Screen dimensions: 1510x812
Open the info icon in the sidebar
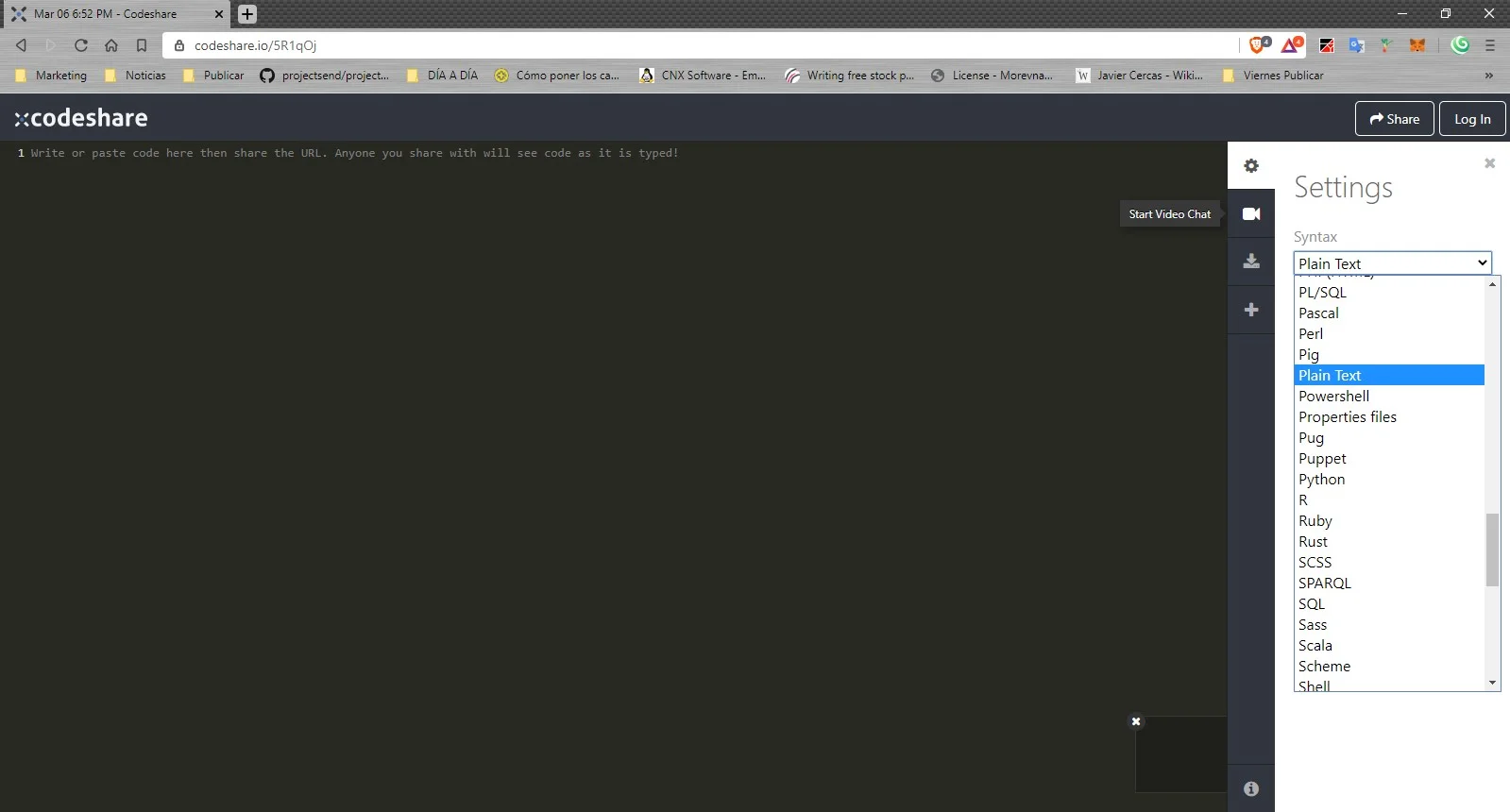pyautogui.click(x=1251, y=788)
